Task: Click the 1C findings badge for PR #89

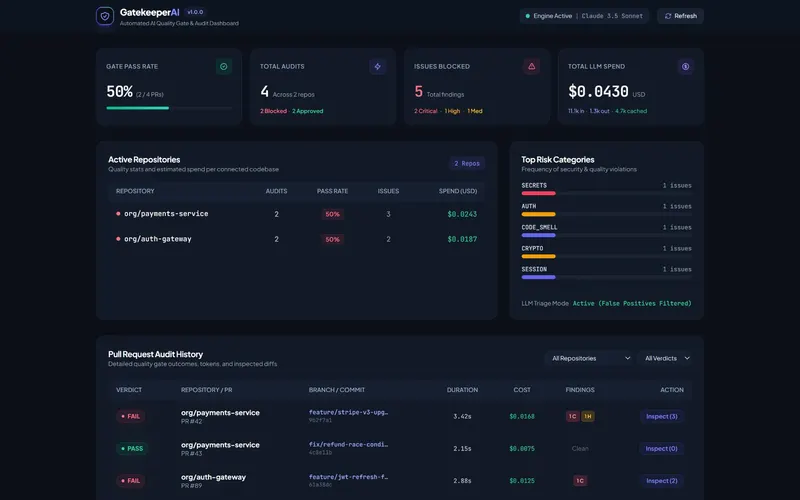Action: tap(580, 481)
